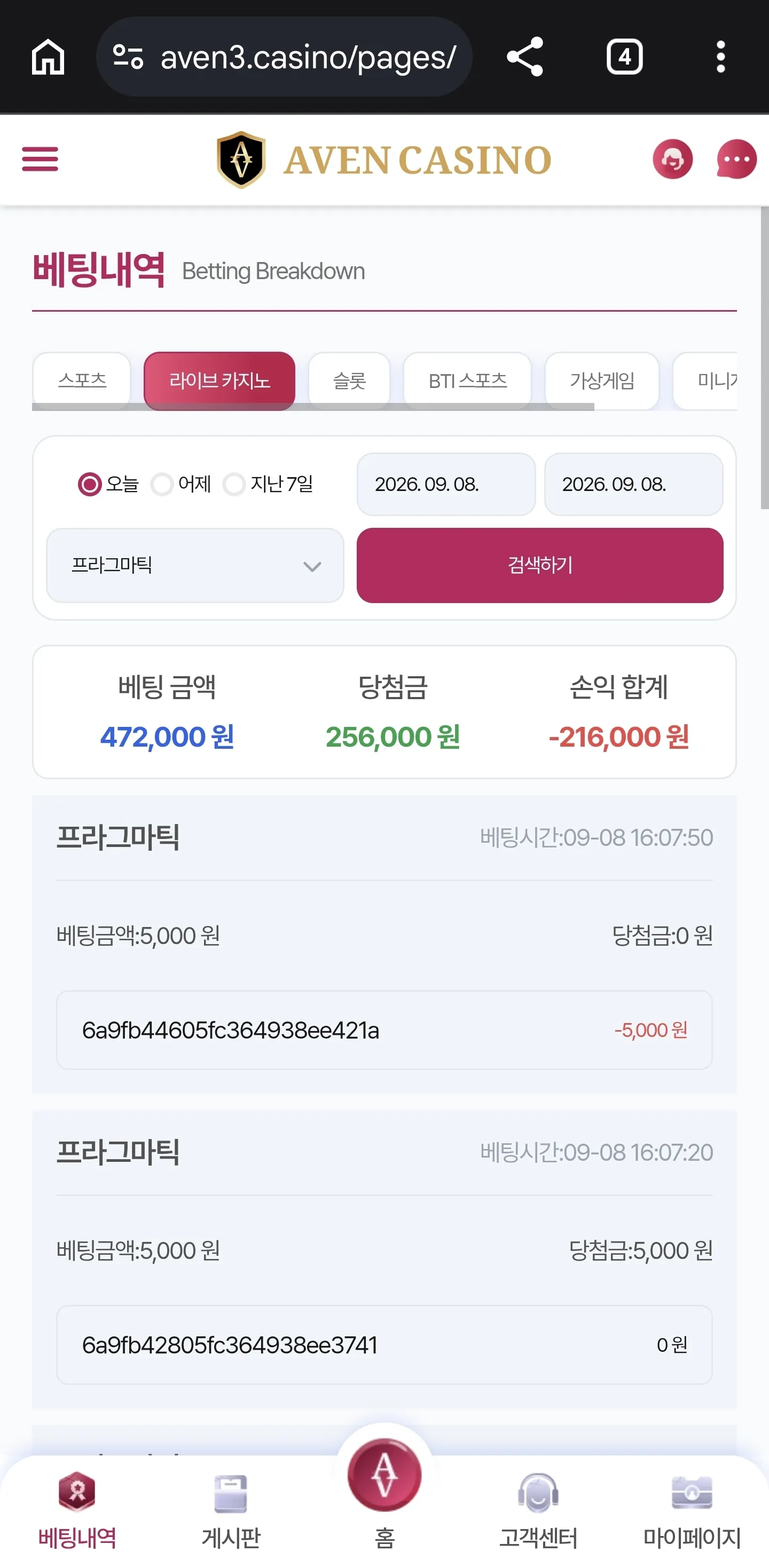The height and width of the screenshot is (1568, 769).
Task: Click the 검색하기 search button
Action: pos(540,566)
